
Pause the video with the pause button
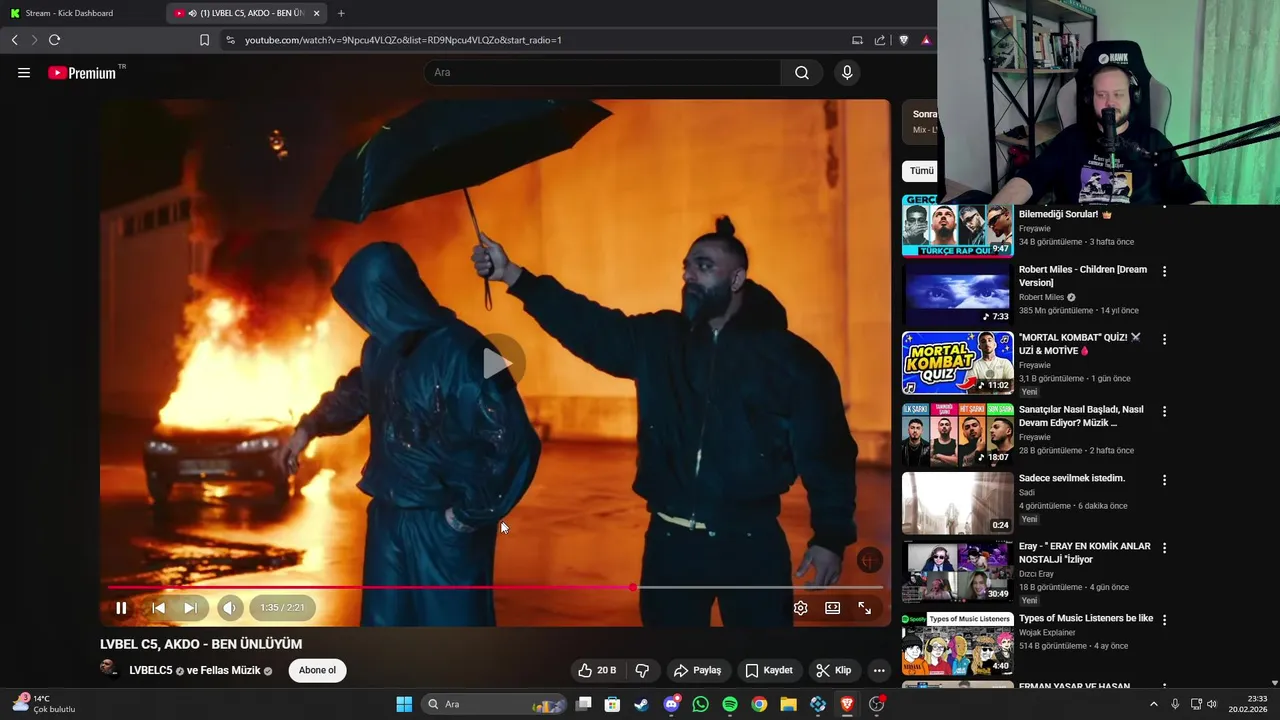[121, 608]
